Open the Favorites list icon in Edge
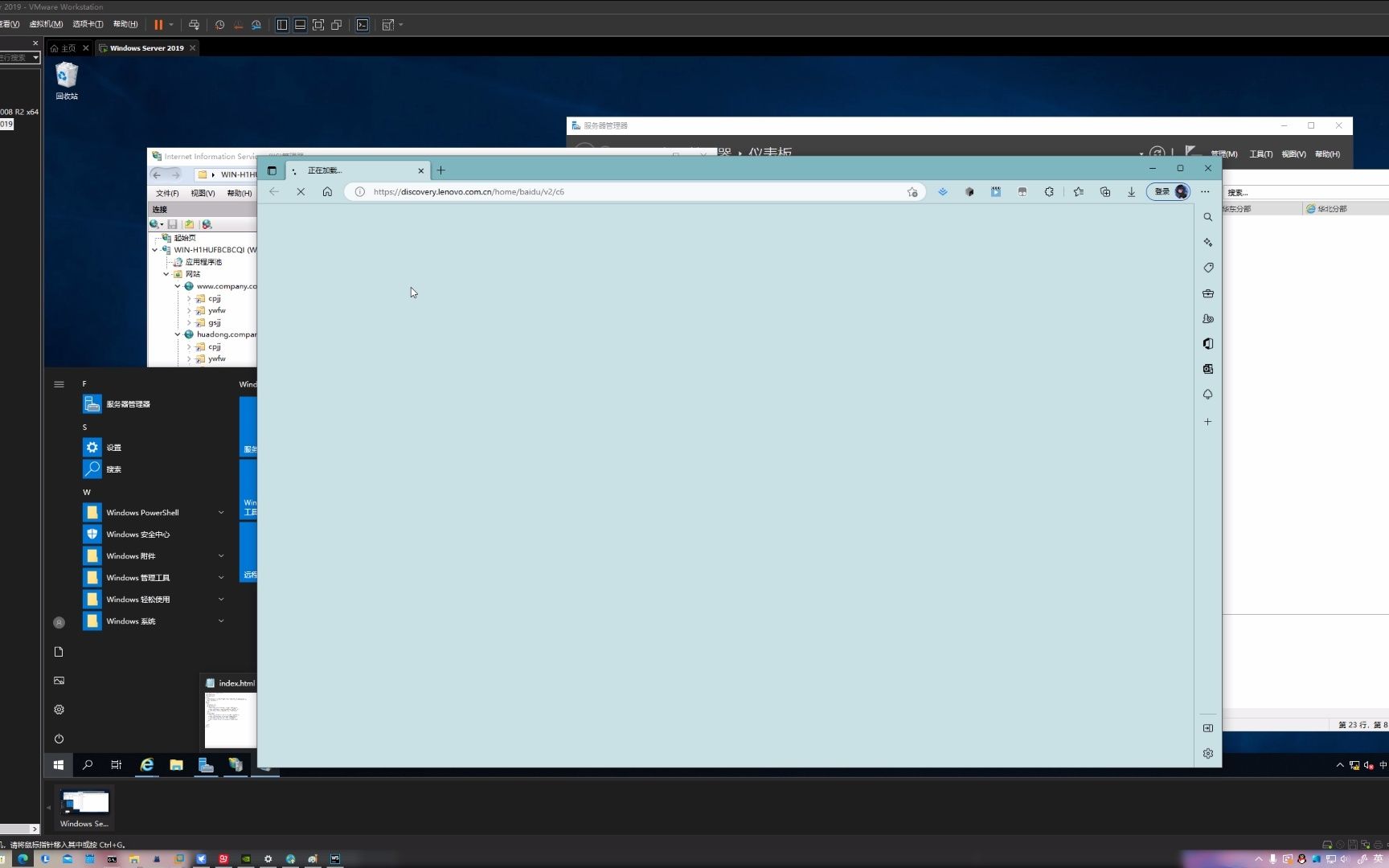 point(1079,192)
